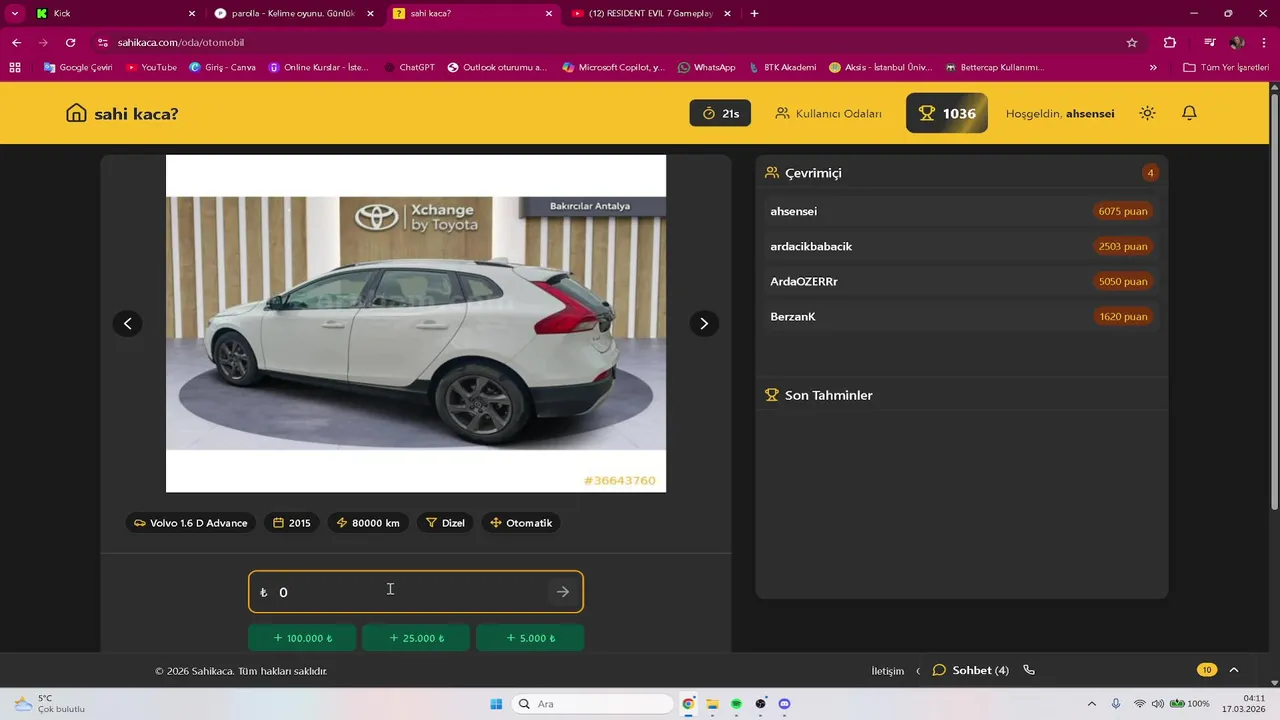Open File Explorer from the taskbar

(712, 704)
